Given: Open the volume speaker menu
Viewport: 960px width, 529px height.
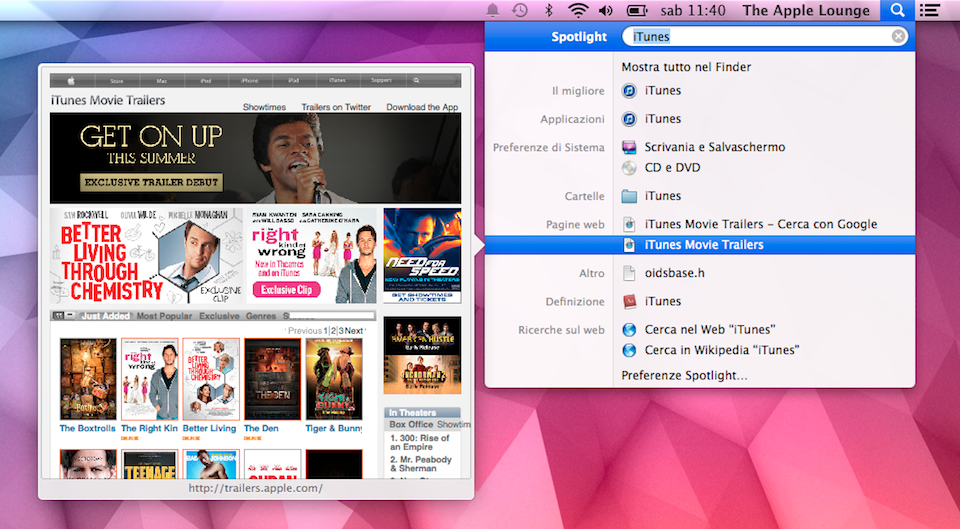Looking at the screenshot, I should 606,10.
